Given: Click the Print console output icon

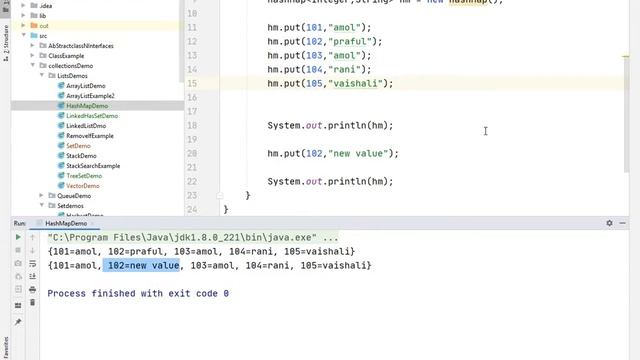Looking at the screenshot, I should (x=33, y=289).
